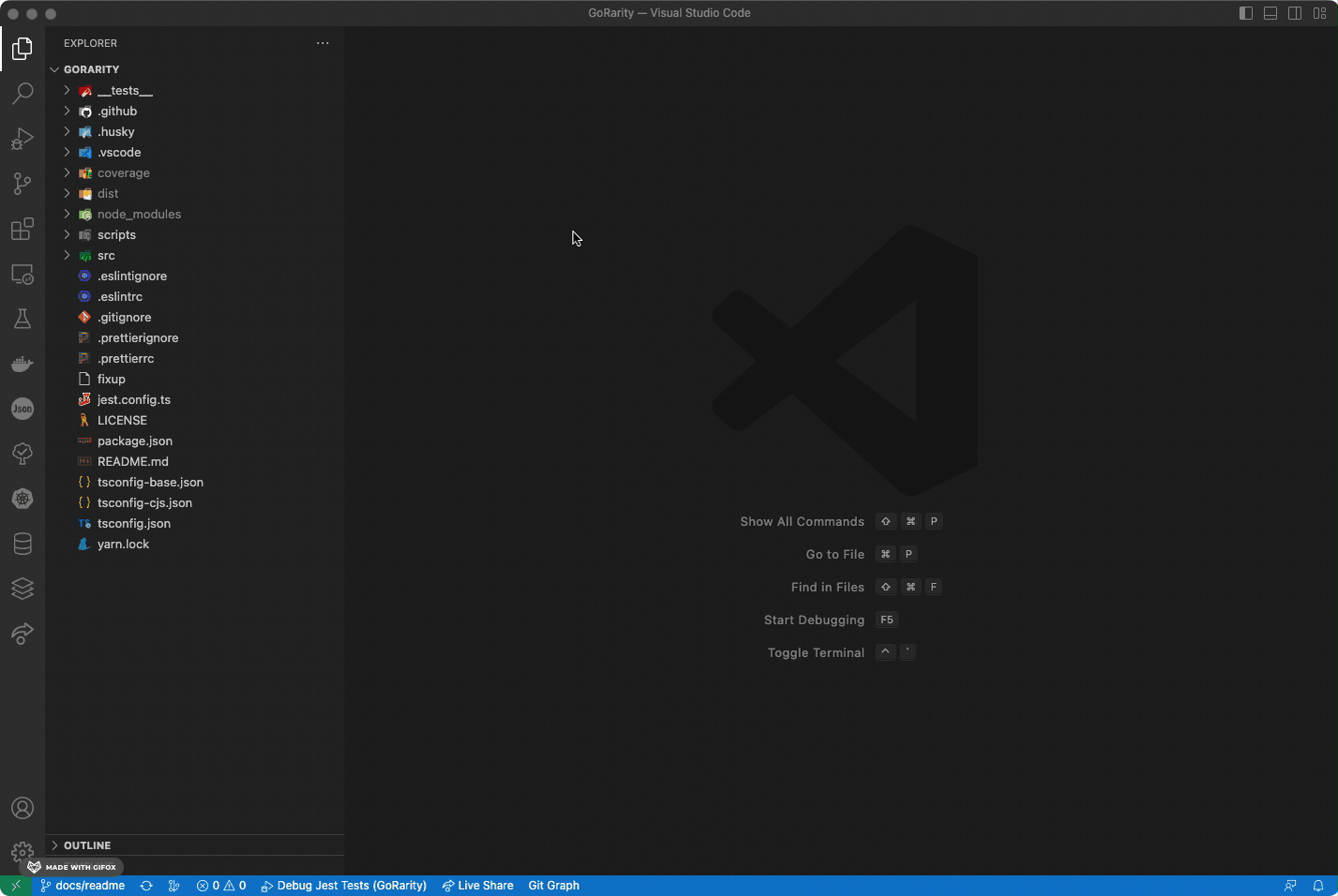Expand the src folder
This screenshot has height=896, width=1338.
pyautogui.click(x=194, y=256)
